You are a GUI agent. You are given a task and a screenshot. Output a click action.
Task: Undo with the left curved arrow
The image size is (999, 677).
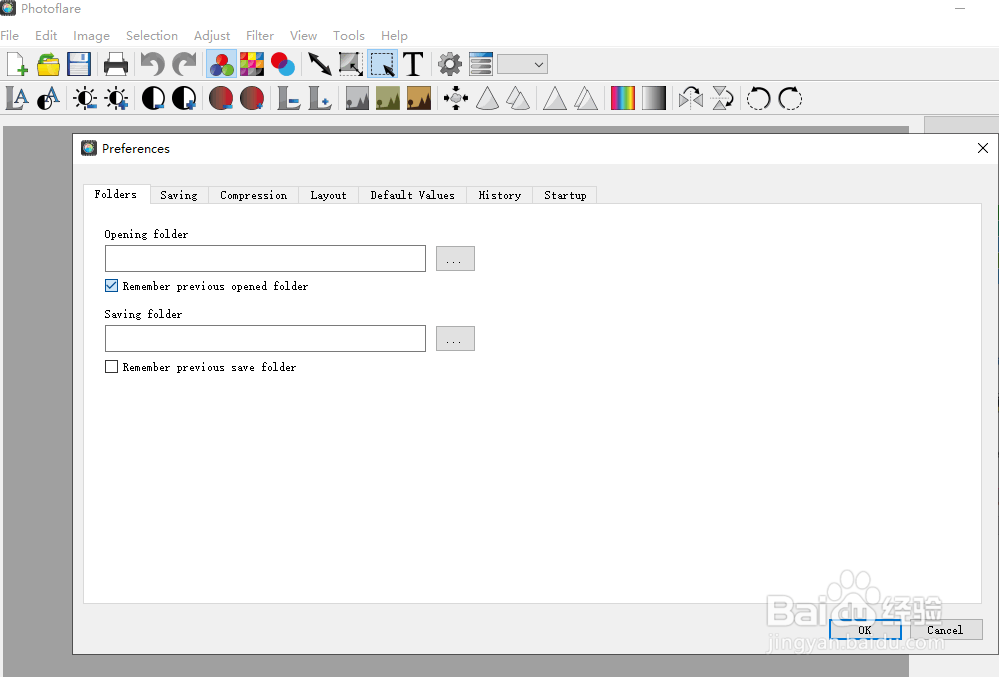pos(153,64)
